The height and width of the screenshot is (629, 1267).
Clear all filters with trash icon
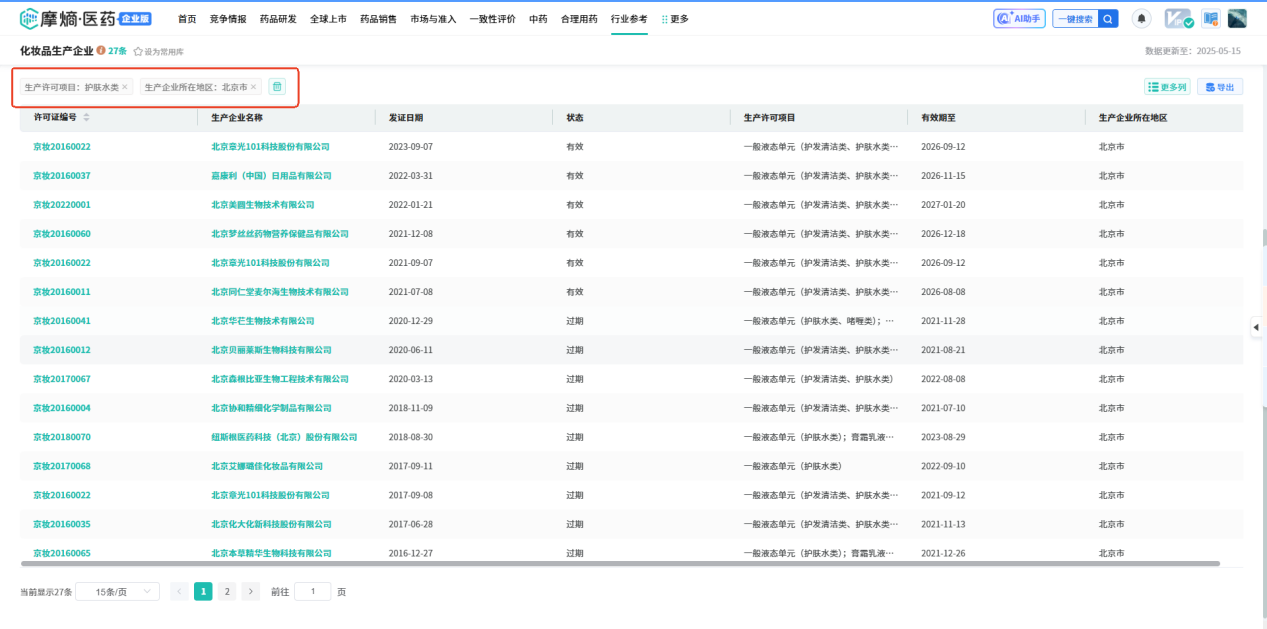click(277, 87)
